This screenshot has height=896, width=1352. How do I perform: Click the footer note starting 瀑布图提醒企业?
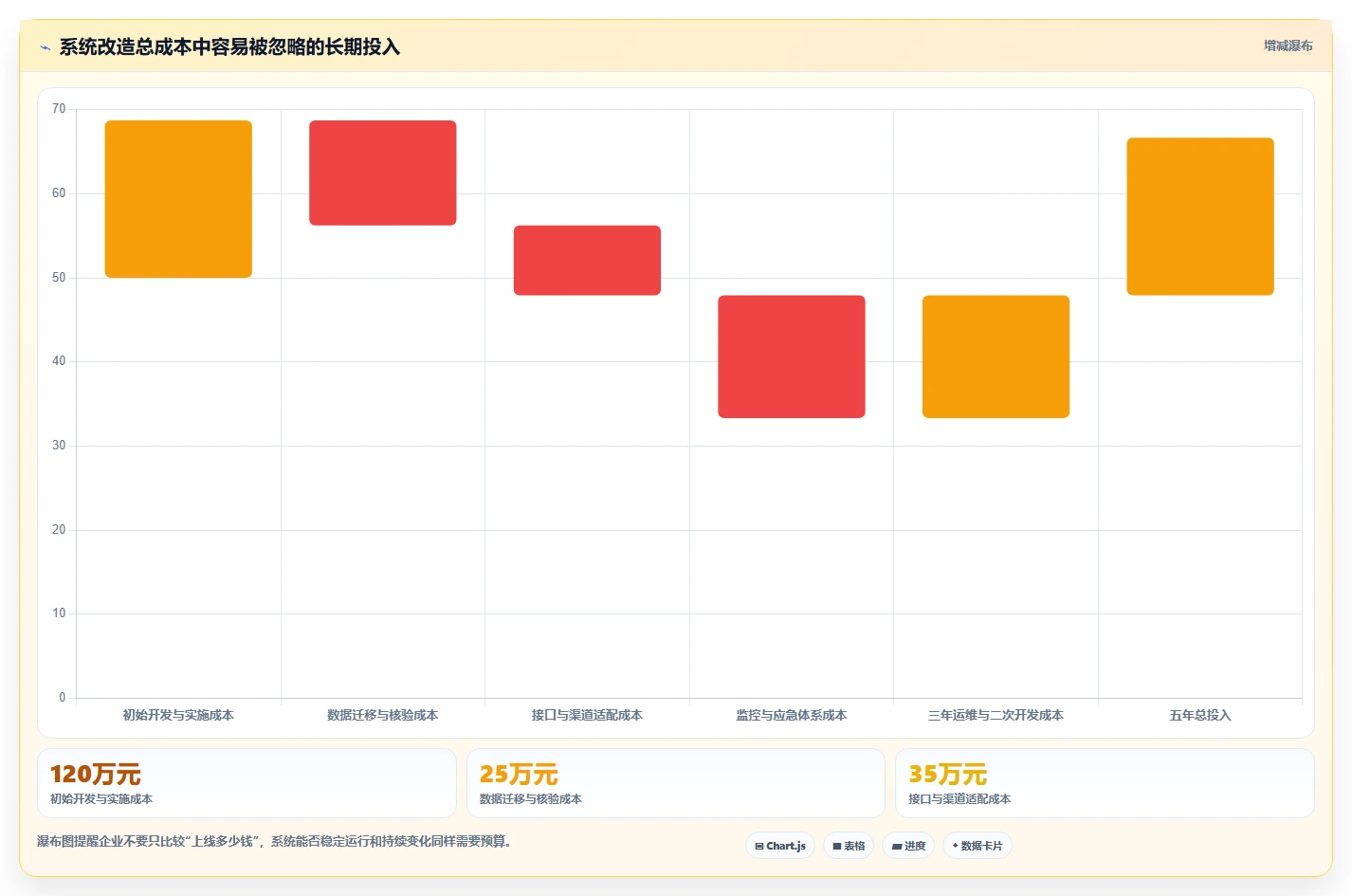[x=275, y=841]
